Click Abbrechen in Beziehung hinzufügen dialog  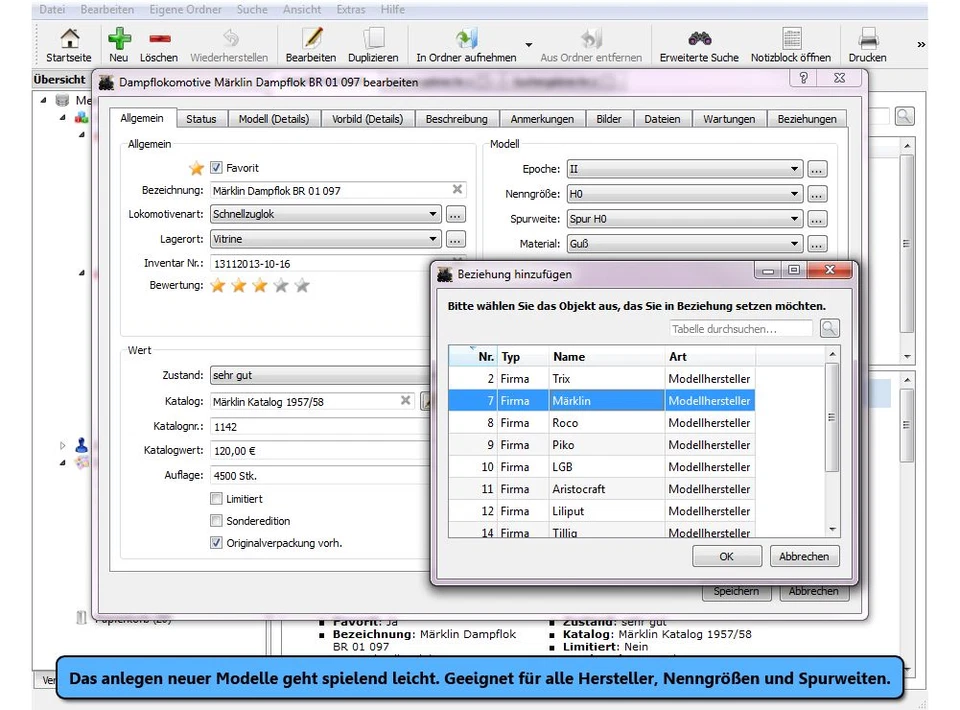(x=804, y=557)
